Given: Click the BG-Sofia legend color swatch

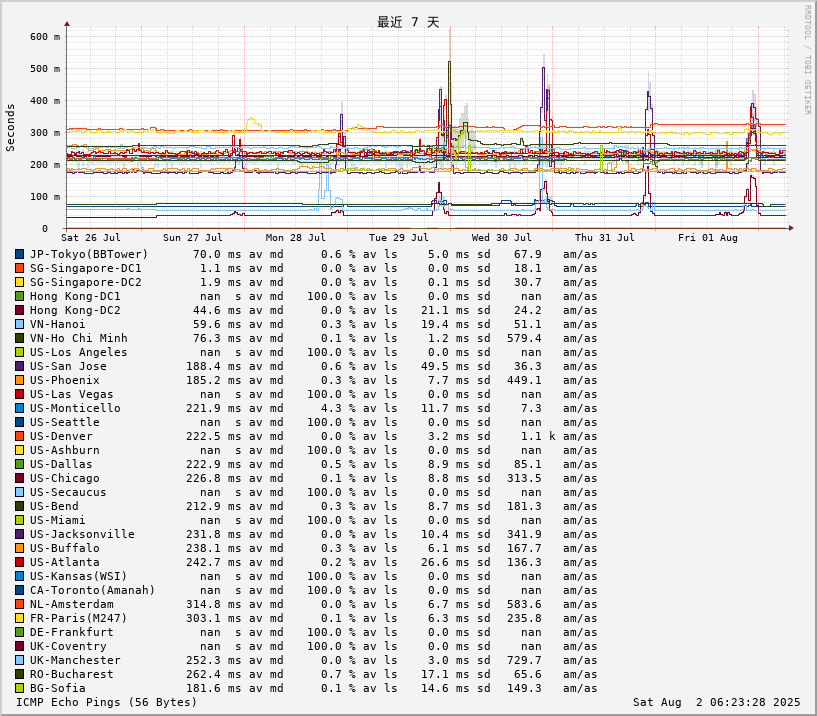Looking at the screenshot, I should (x=19, y=688).
